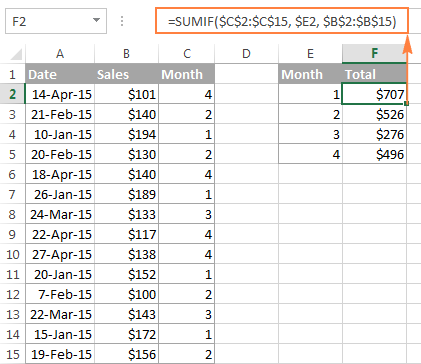Select cell with date 7-Feb-15

60,294
